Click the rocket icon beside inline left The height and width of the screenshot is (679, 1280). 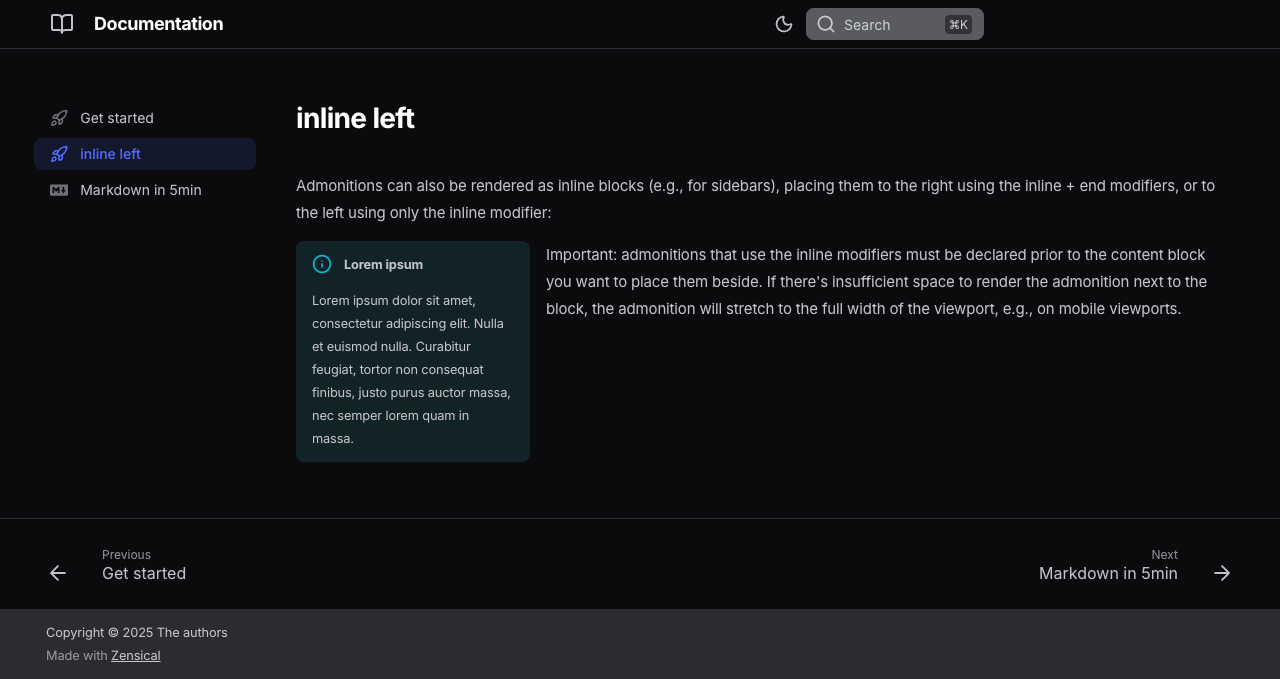(x=59, y=154)
